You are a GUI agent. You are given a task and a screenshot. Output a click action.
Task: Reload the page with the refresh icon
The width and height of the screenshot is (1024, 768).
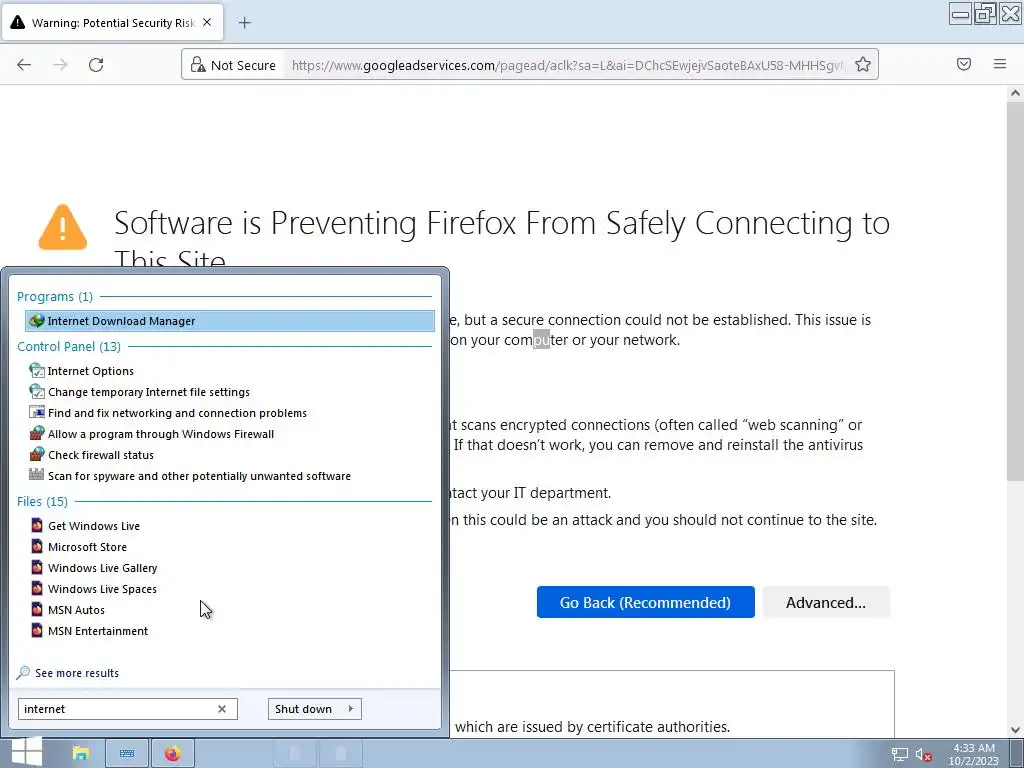pyautogui.click(x=96, y=65)
